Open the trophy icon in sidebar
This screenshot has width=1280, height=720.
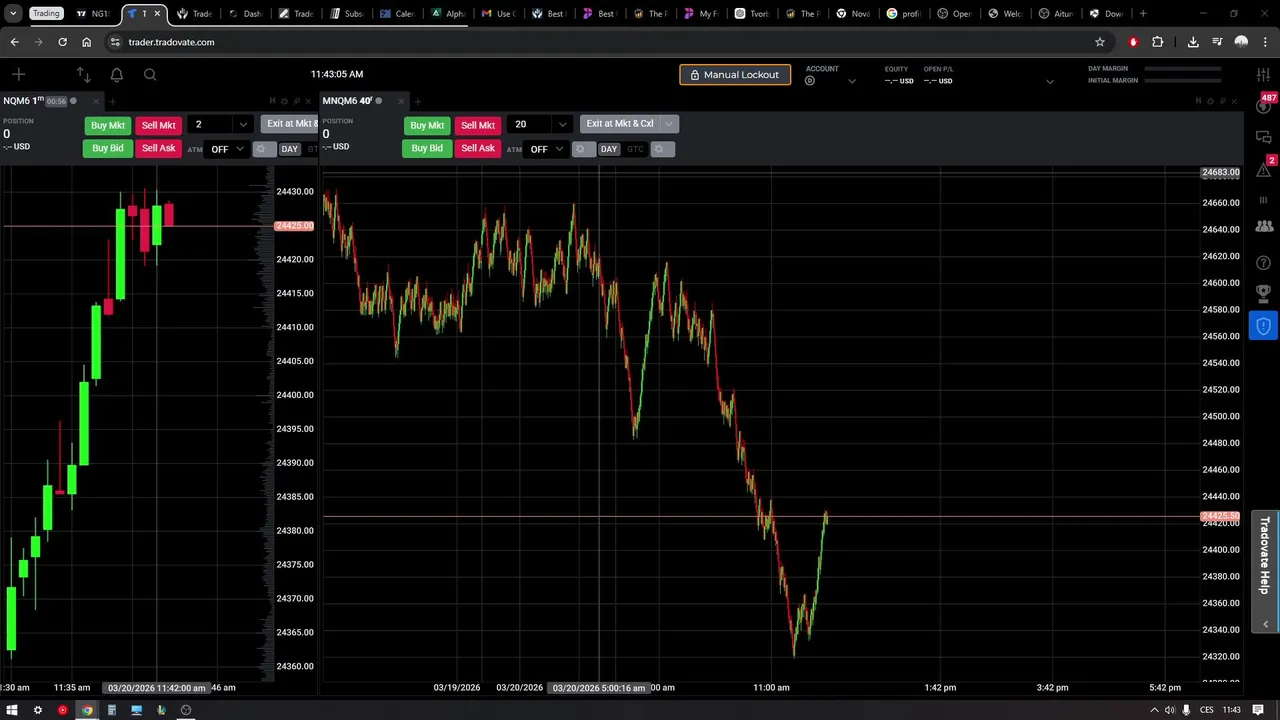pos(1263,294)
